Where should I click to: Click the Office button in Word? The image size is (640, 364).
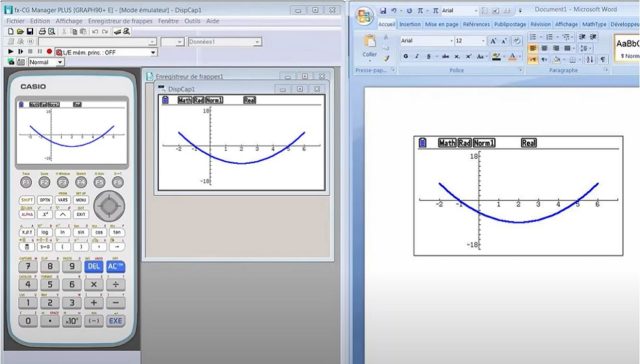click(364, 16)
